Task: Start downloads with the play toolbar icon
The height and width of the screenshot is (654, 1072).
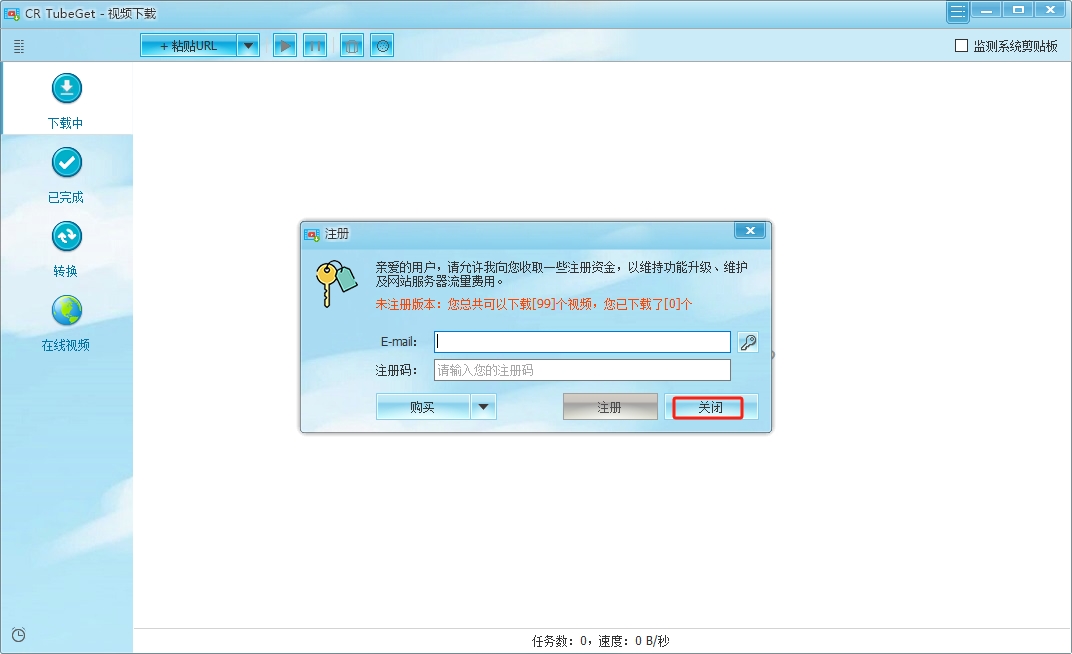Action: pos(284,46)
